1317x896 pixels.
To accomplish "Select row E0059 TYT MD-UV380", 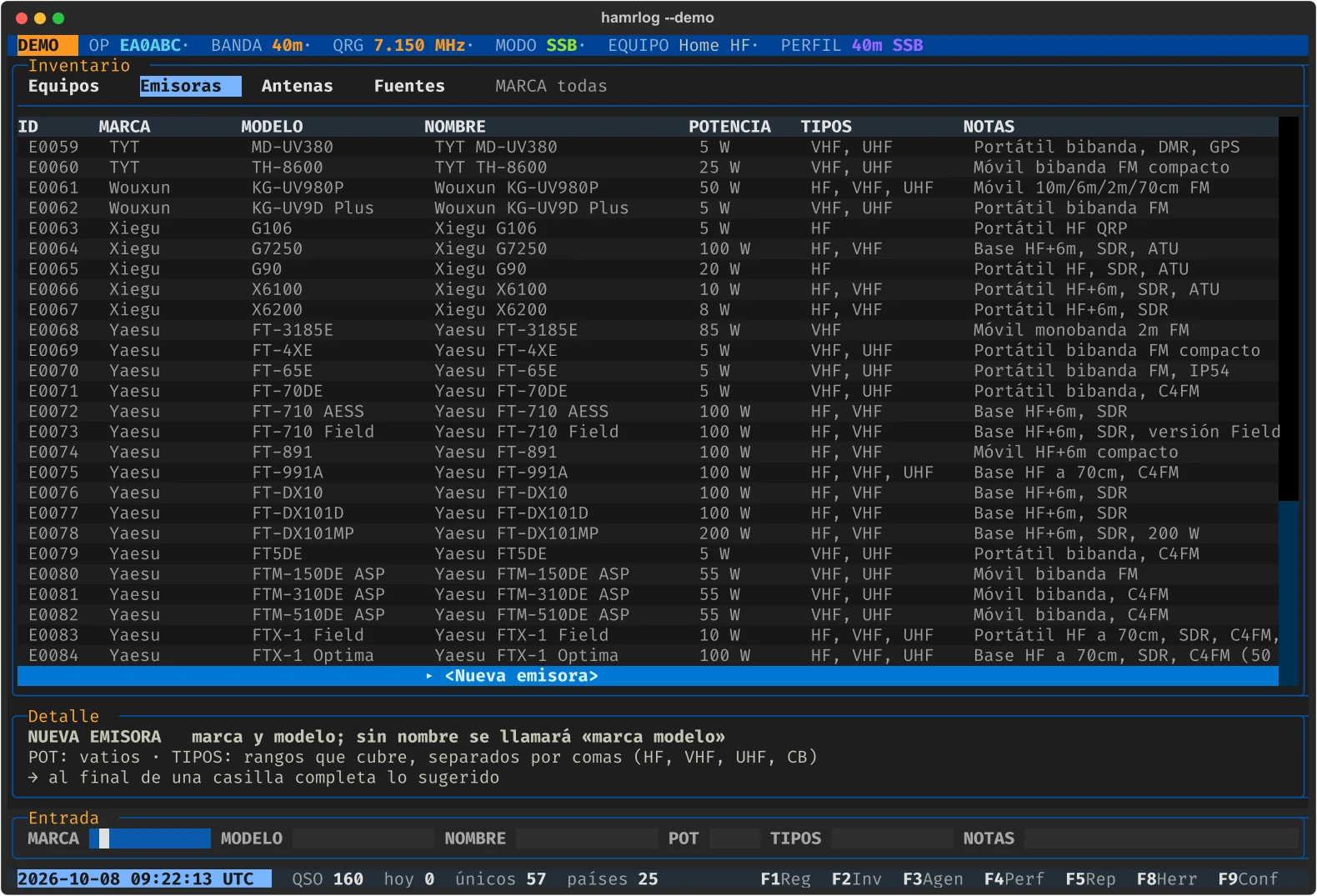I will coord(648,148).
